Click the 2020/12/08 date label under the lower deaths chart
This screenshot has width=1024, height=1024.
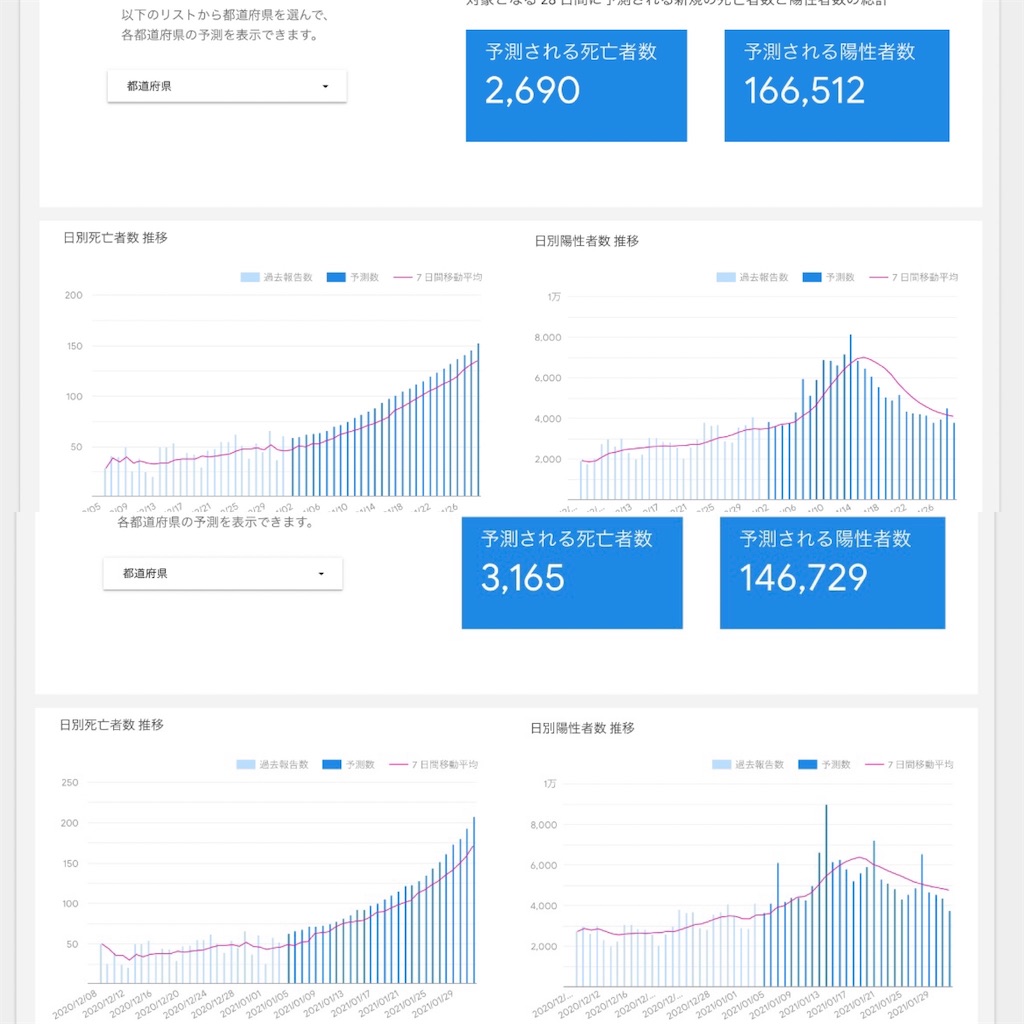click(75, 1004)
